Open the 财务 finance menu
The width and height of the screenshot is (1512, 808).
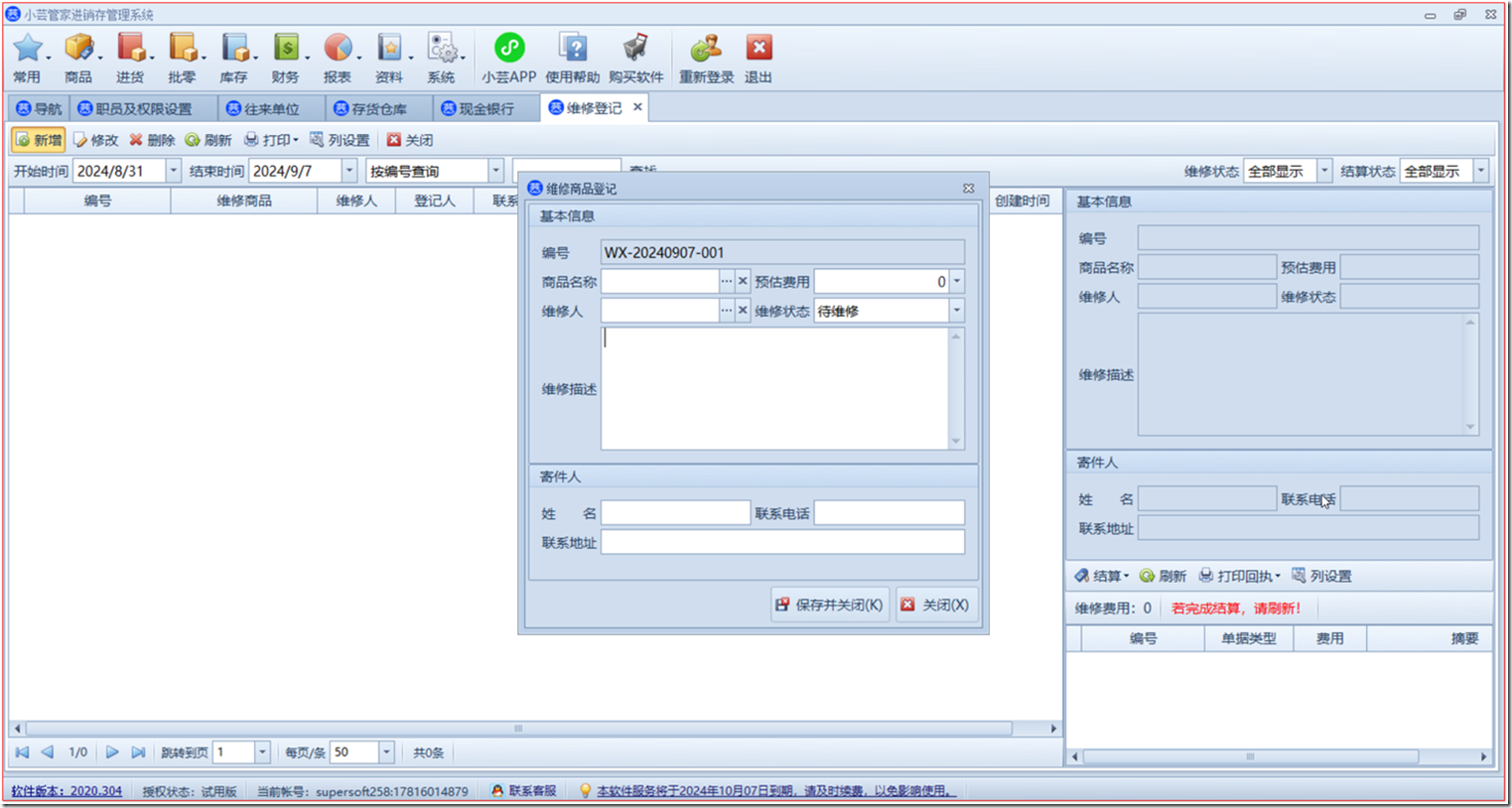286,59
